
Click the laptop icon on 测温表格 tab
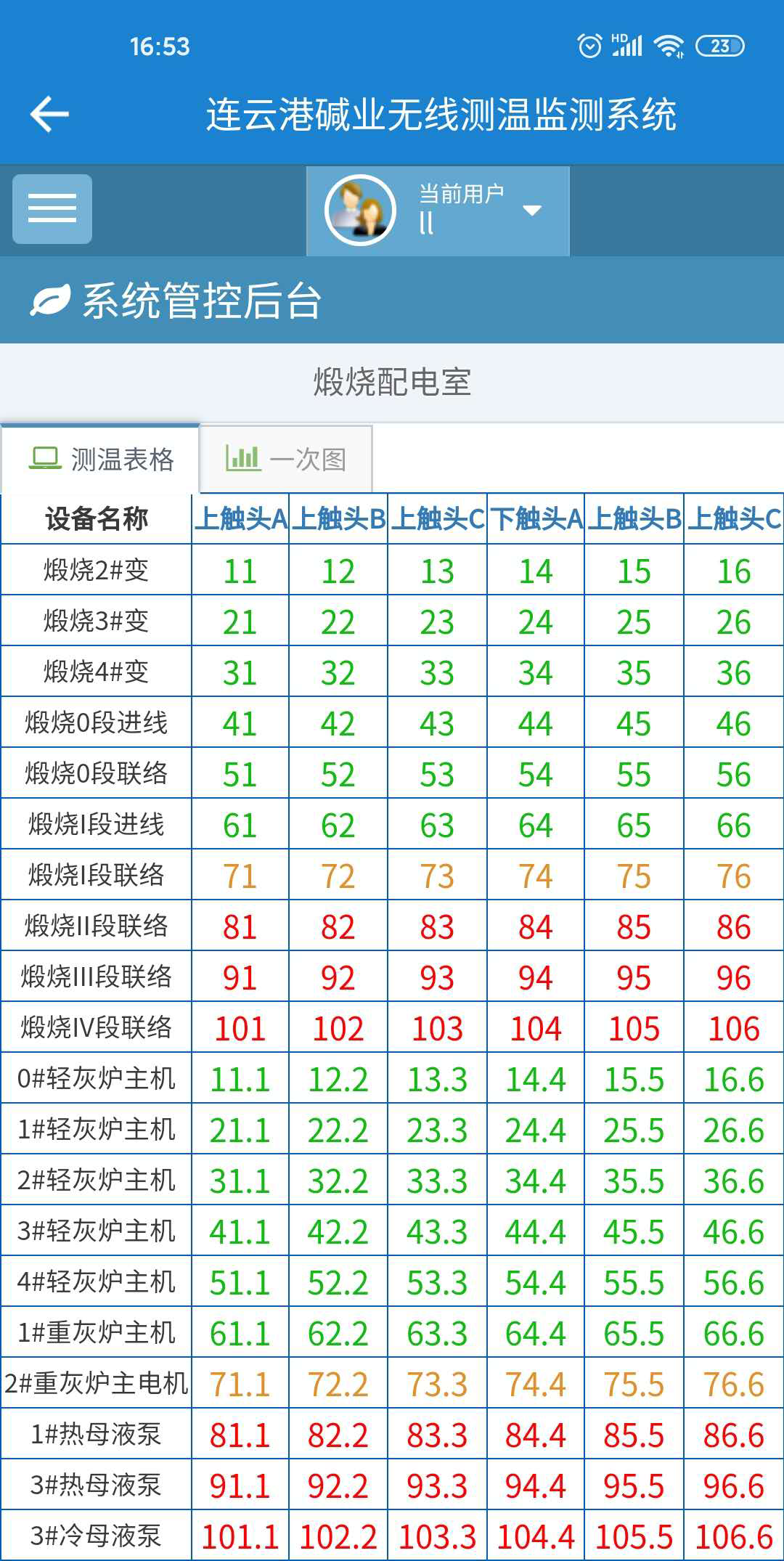click(45, 459)
